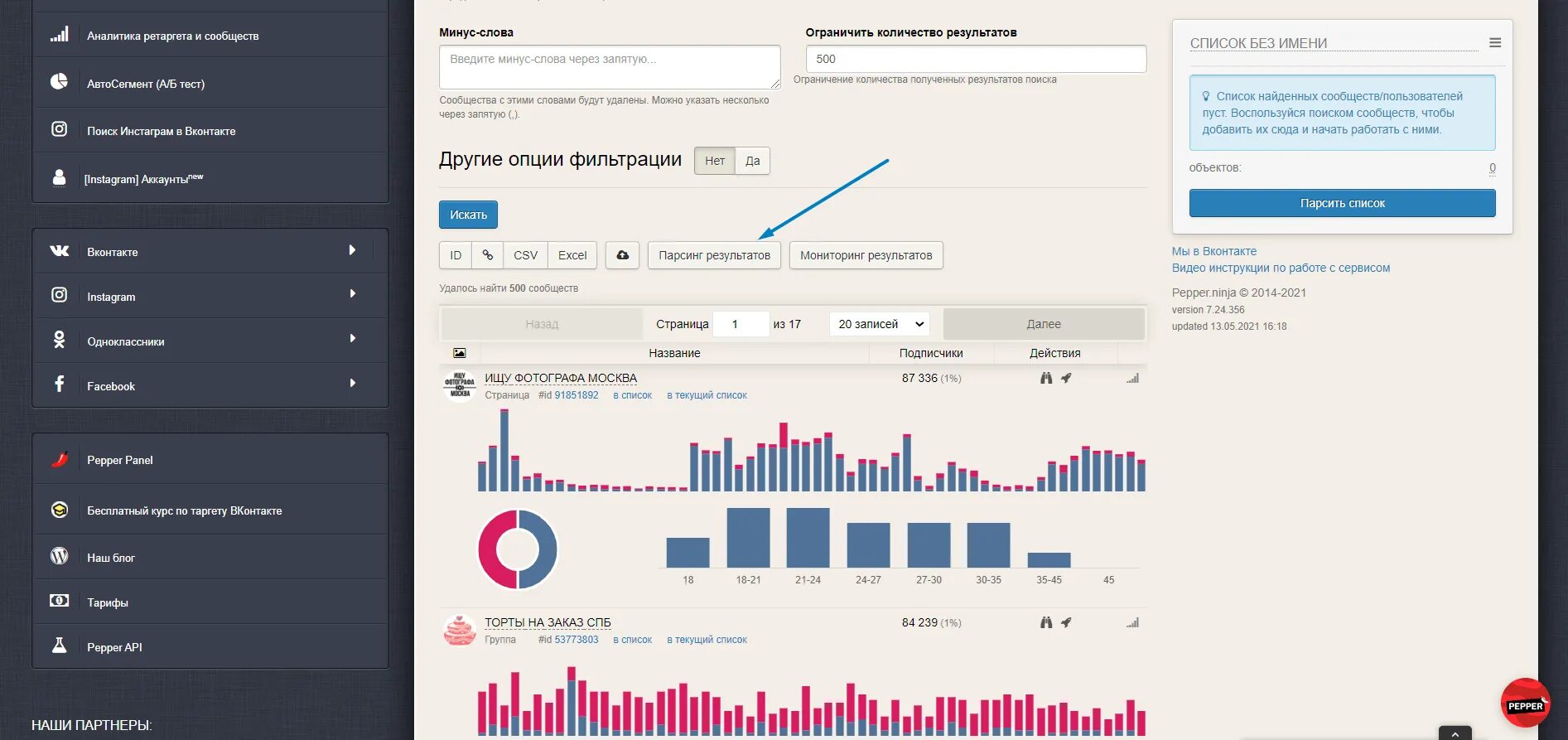Click the Facebook logo icon

coord(59,384)
